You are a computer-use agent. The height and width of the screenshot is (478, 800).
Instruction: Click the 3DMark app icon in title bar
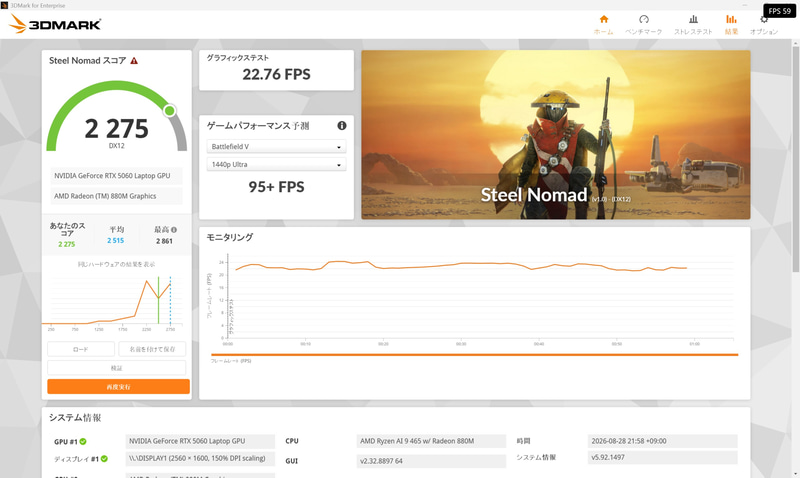coord(5,5)
